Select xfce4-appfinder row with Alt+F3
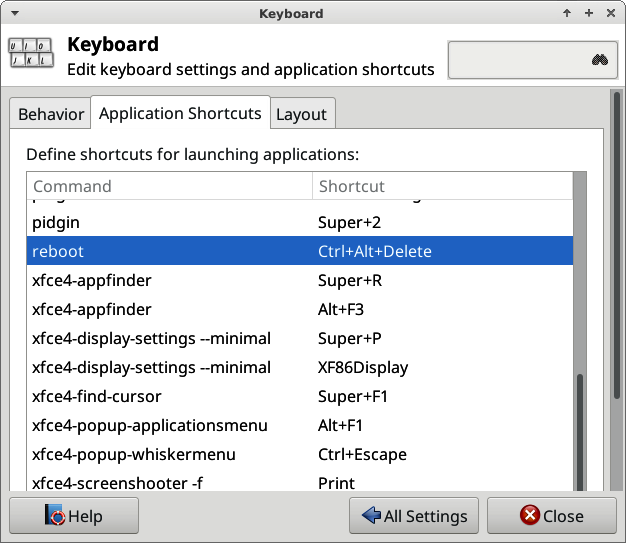This screenshot has width=626, height=543. [299, 309]
